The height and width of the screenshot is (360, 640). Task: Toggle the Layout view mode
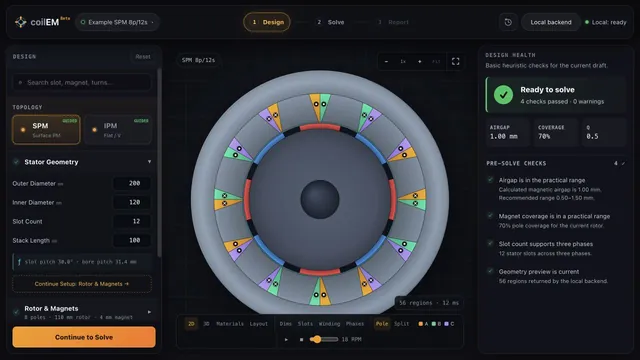[x=259, y=324]
